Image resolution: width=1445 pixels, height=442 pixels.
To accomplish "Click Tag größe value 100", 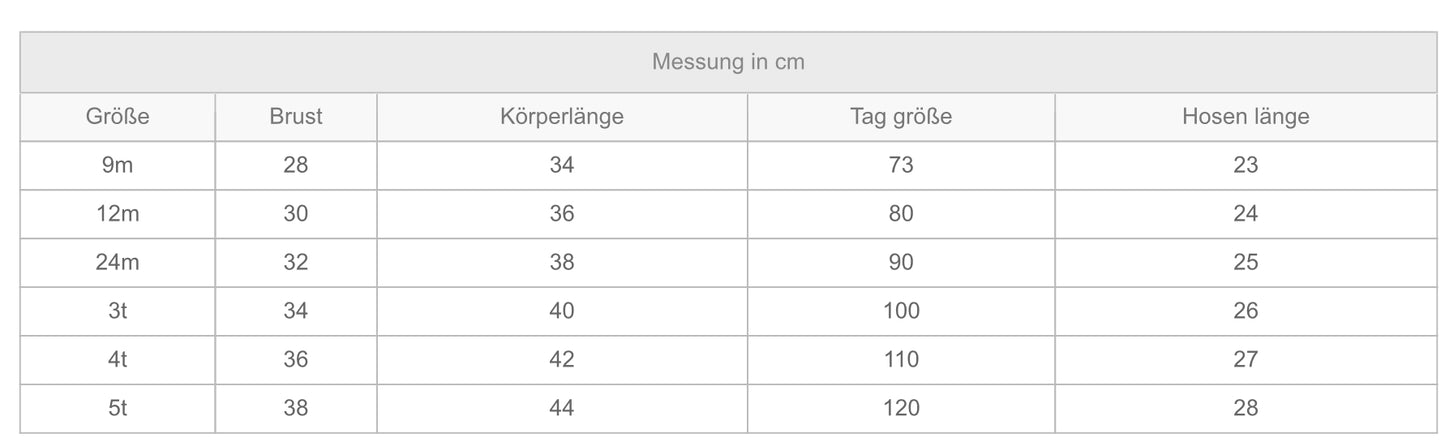I will pyautogui.click(x=900, y=311).
